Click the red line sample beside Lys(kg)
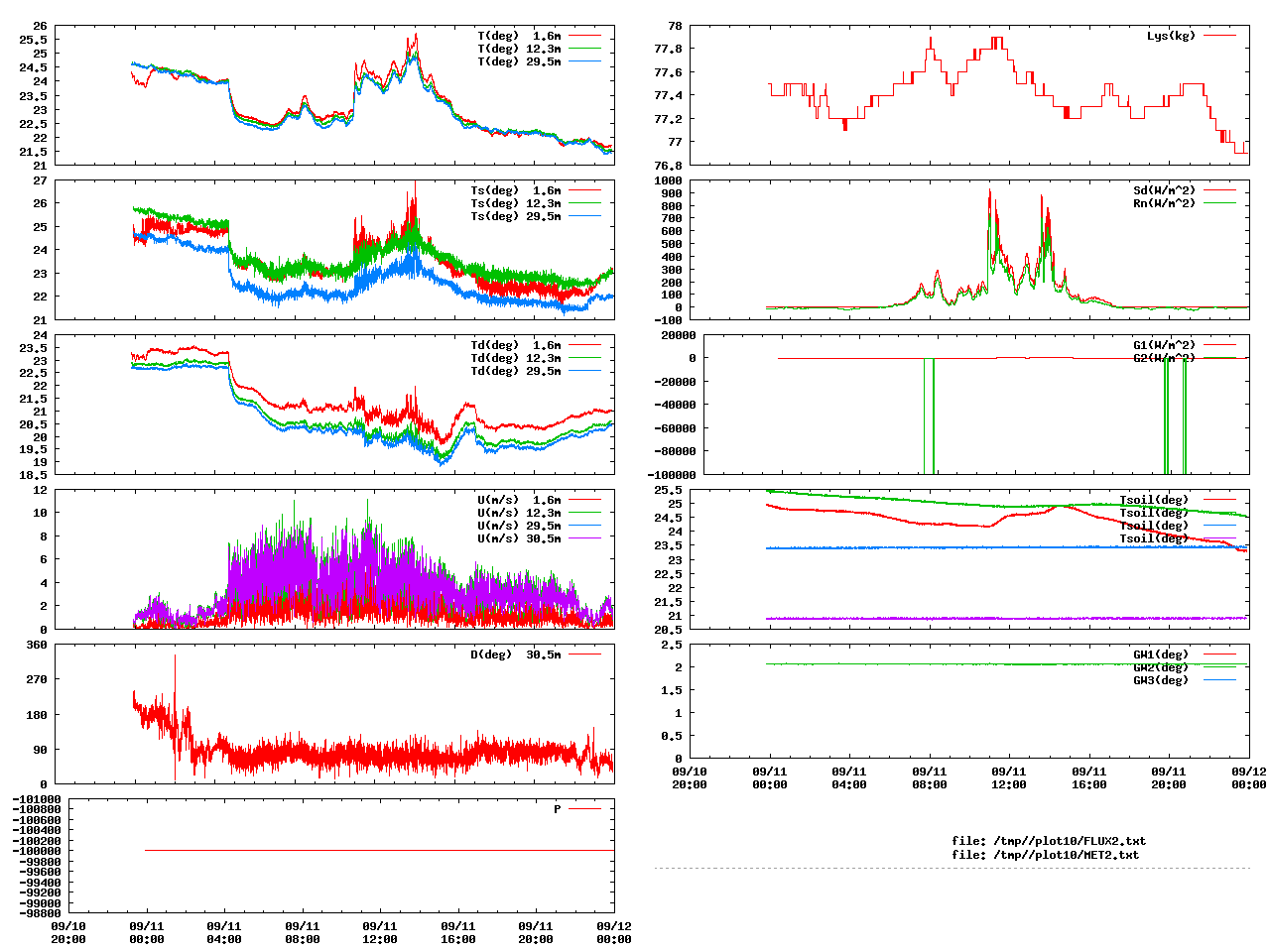This screenshot has height=952, width=1270. tap(1220, 36)
